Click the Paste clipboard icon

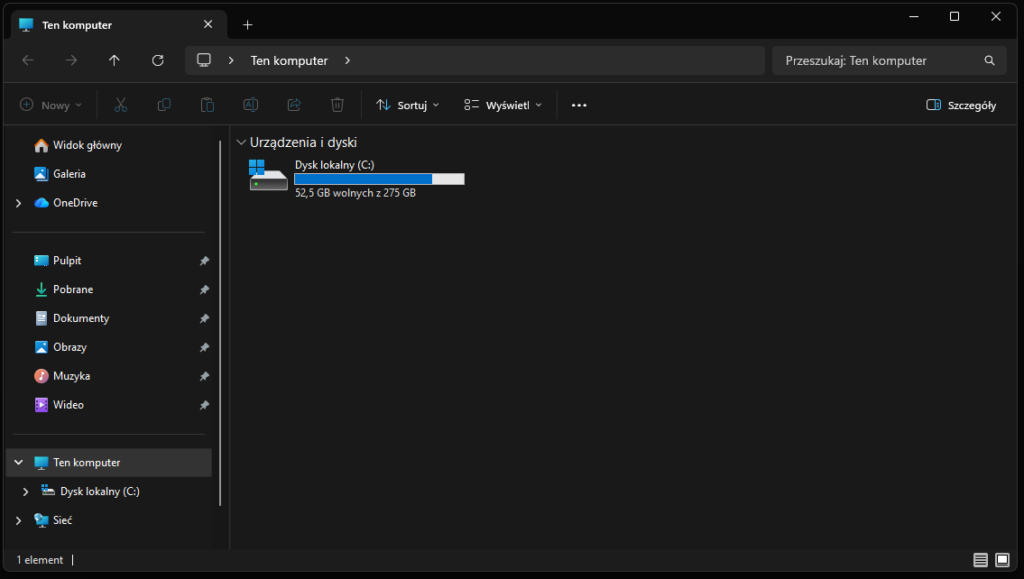pyautogui.click(x=207, y=105)
